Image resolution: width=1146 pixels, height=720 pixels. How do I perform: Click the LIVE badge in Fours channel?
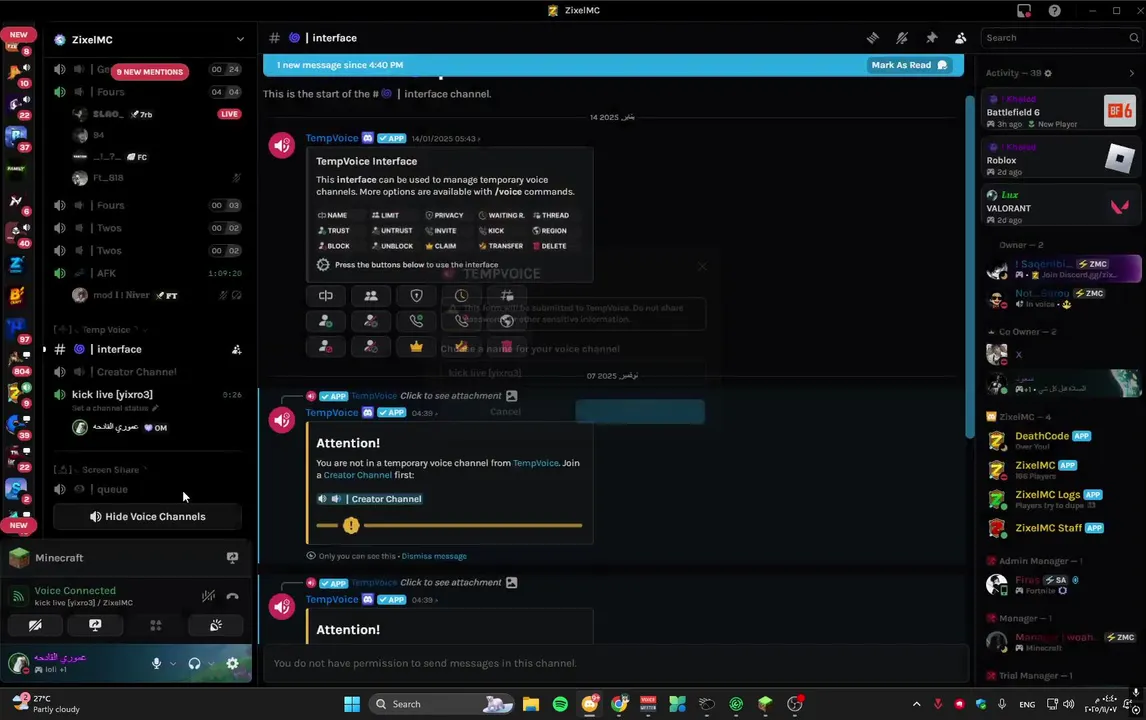coord(229,114)
